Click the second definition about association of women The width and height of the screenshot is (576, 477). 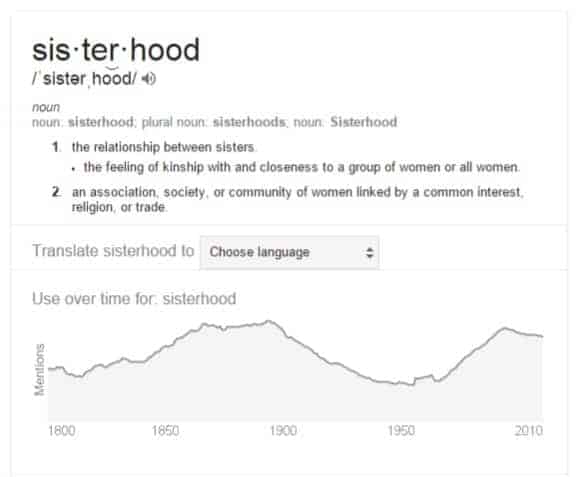(297, 200)
